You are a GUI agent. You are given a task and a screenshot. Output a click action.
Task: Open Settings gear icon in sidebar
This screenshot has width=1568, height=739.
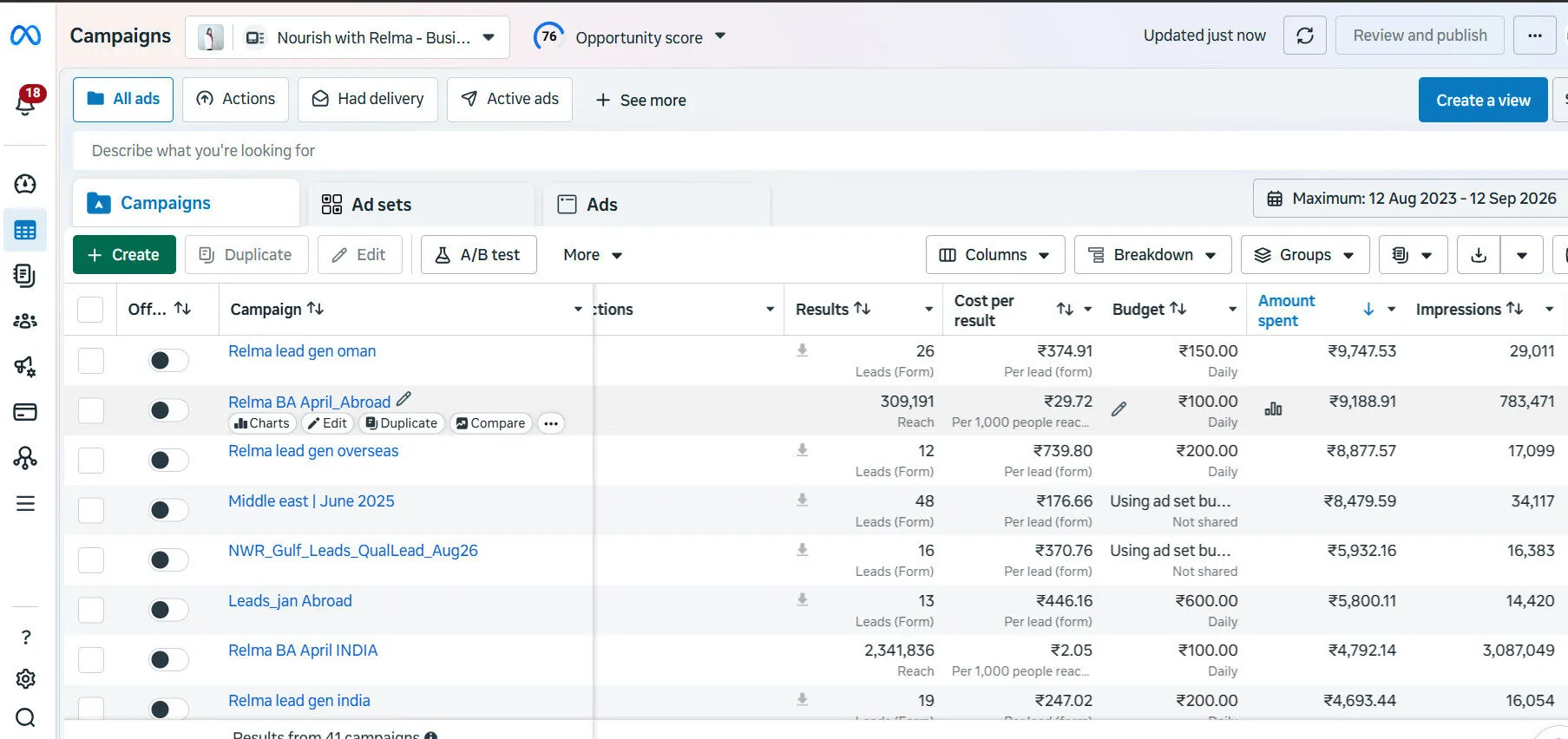[x=26, y=678]
